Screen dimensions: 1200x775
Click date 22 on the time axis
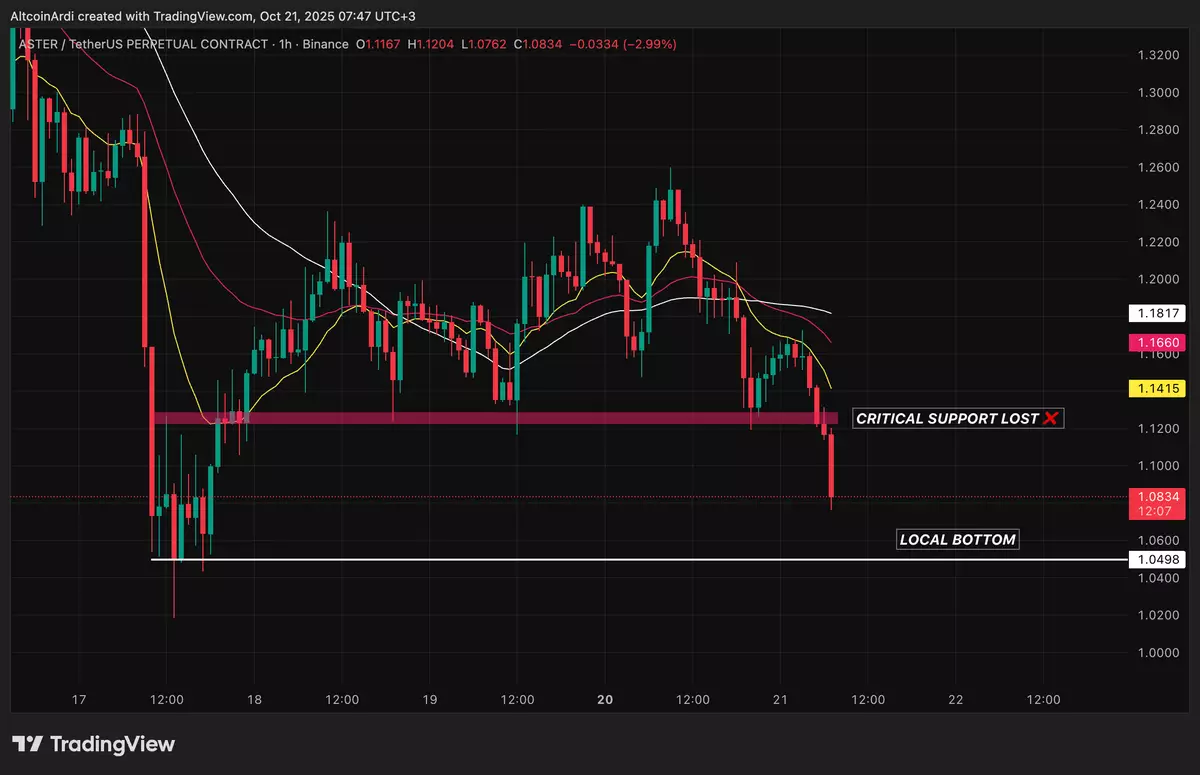(x=955, y=700)
